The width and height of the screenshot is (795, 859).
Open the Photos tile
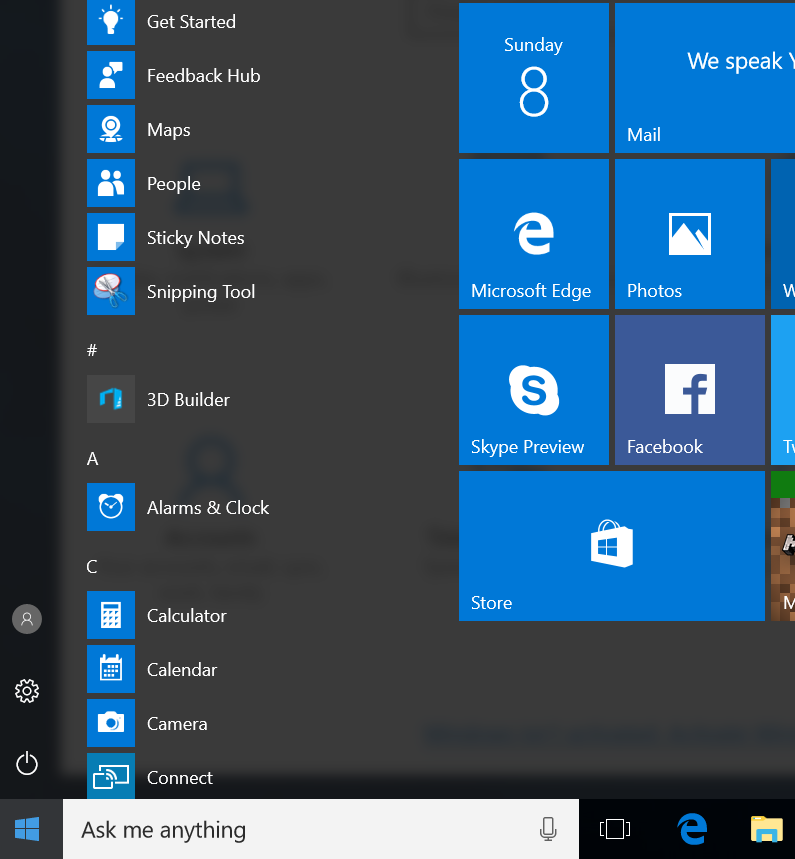pos(690,234)
